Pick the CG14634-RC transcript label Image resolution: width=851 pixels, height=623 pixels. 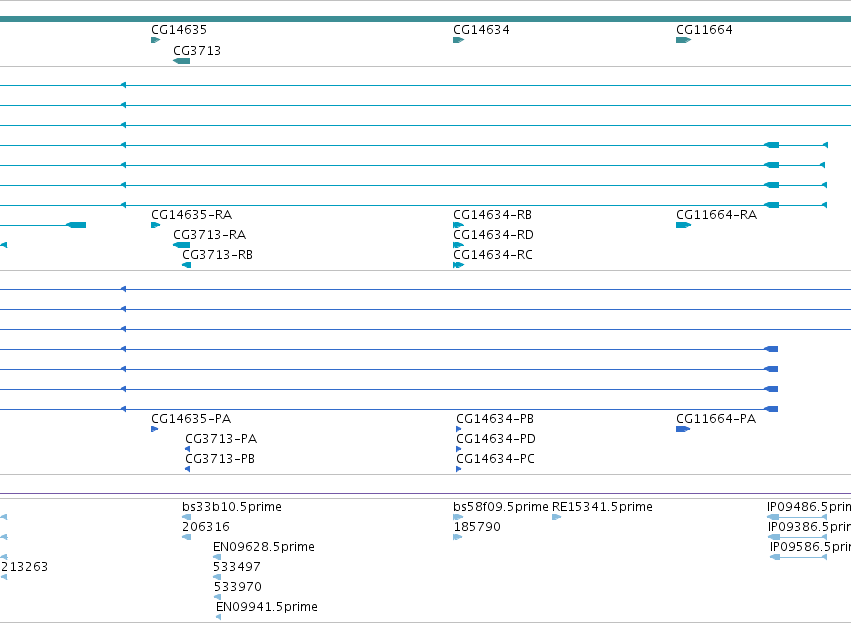(x=493, y=255)
